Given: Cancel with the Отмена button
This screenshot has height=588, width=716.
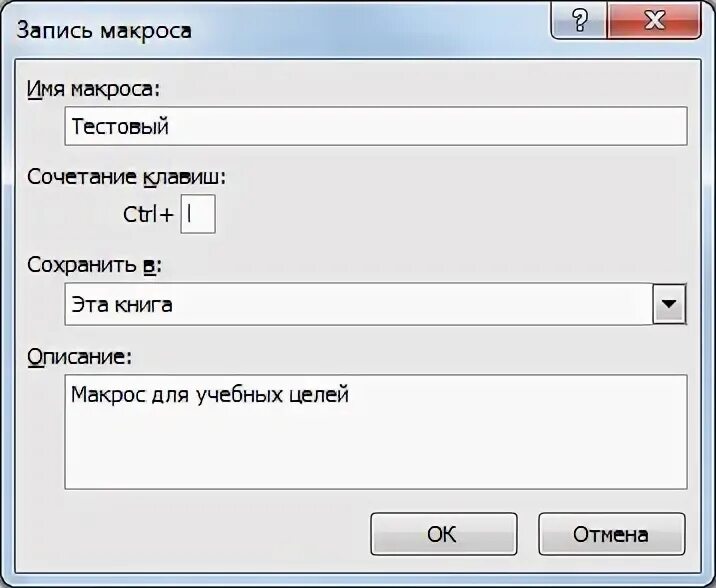Looking at the screenshot, I should click(611, 534).
